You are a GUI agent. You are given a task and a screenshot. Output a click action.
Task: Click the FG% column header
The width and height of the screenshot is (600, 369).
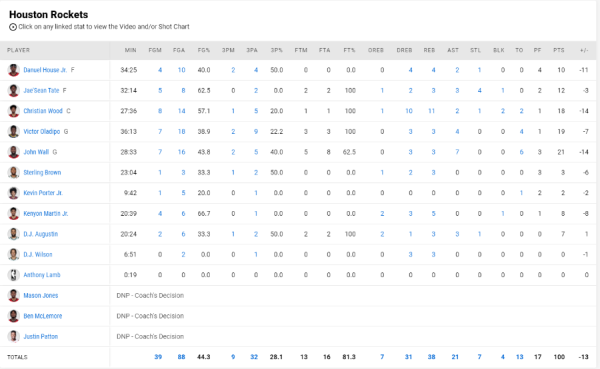pyautogui.click(x=204, y=50)
